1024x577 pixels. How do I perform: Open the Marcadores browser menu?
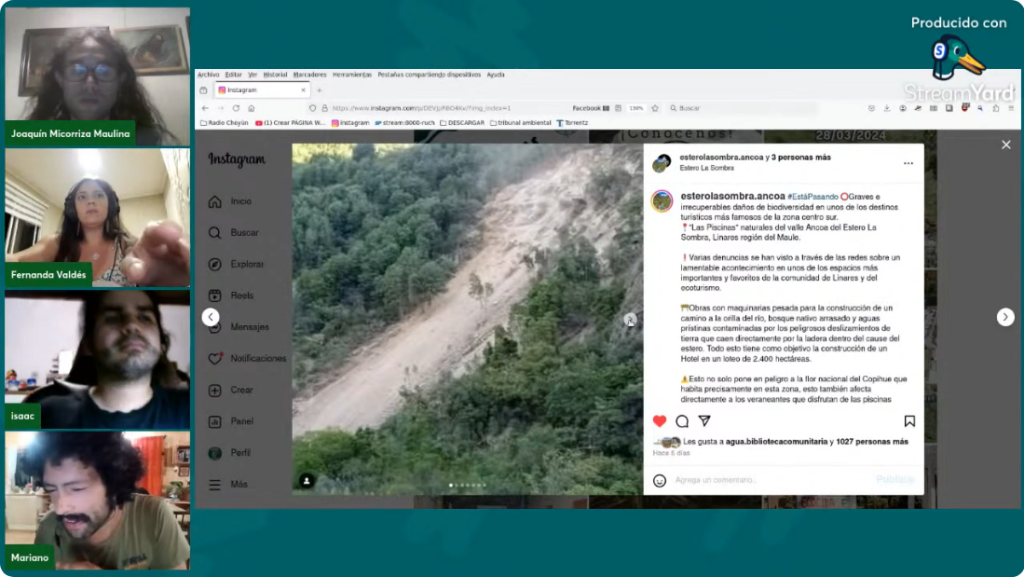pos(309,74)
